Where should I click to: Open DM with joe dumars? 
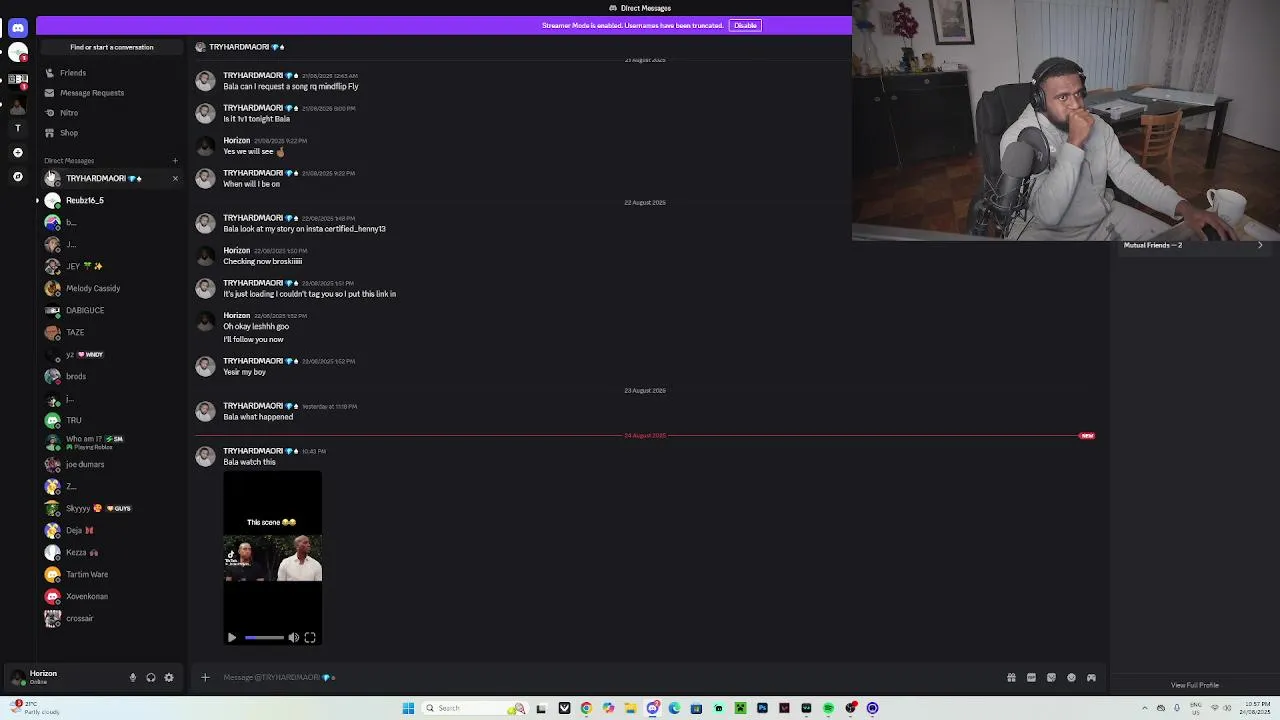point(110,465)
